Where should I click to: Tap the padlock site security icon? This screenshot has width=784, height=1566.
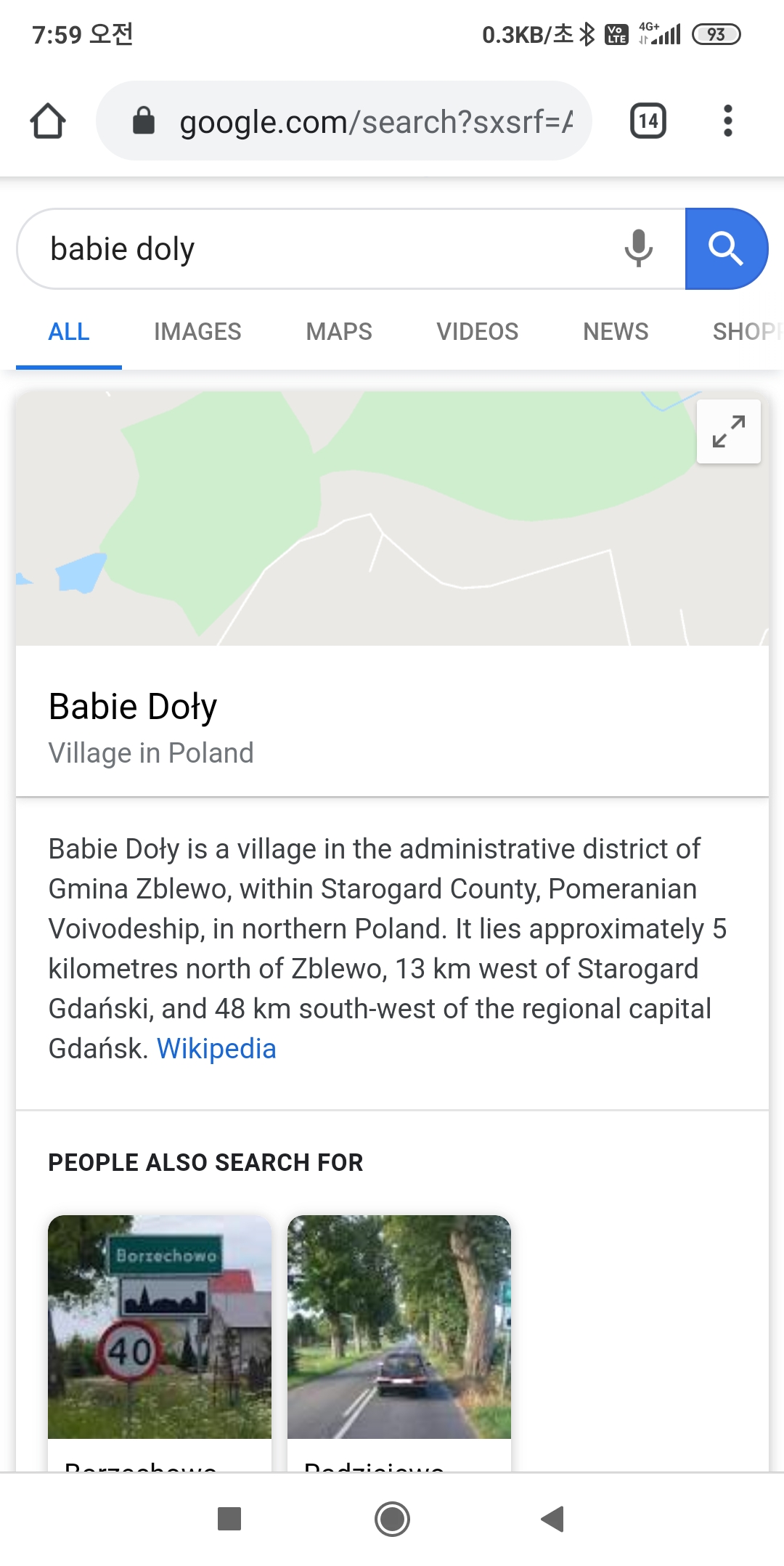pos(144,121)
